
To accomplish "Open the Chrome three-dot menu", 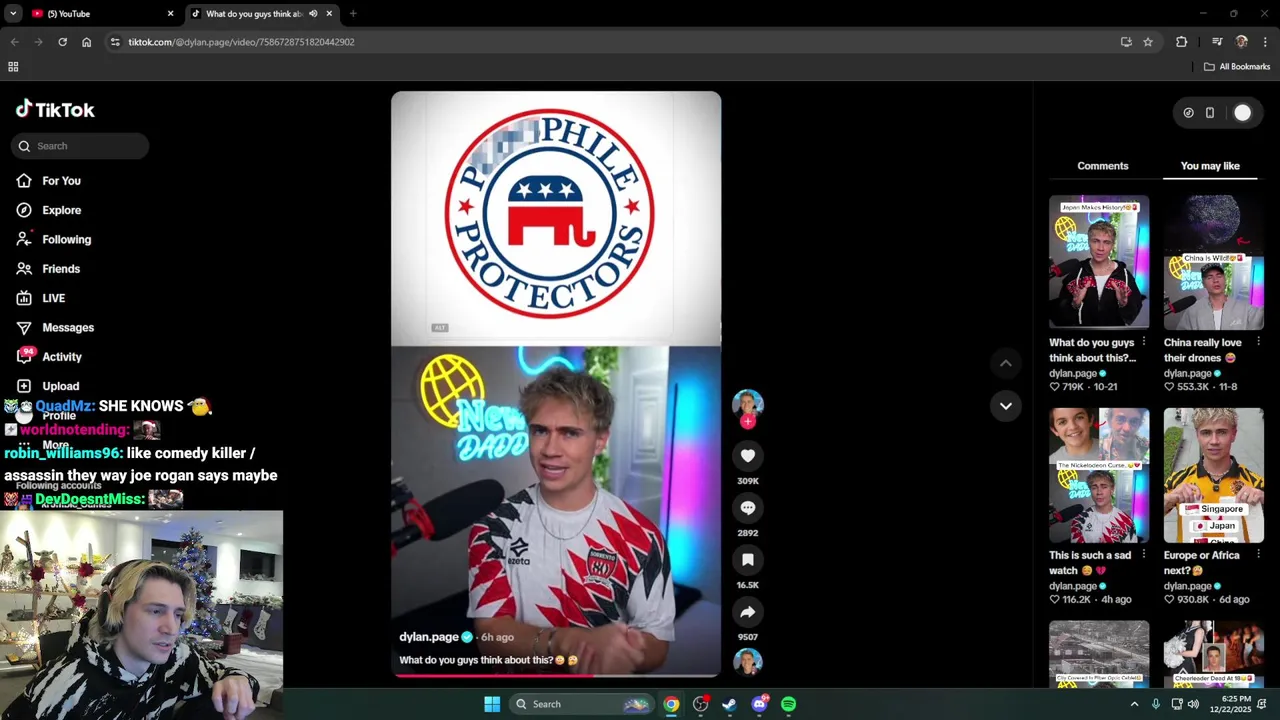I will click(1265, 42).
